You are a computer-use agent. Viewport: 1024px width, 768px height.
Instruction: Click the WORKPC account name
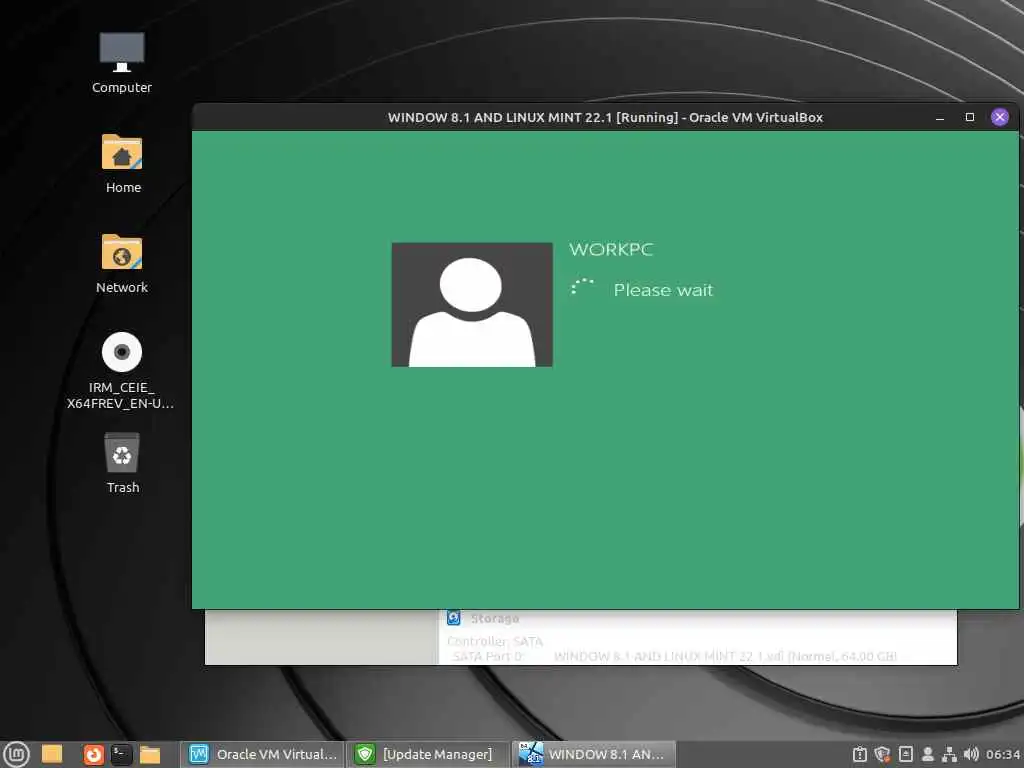[x=611, y=249]
